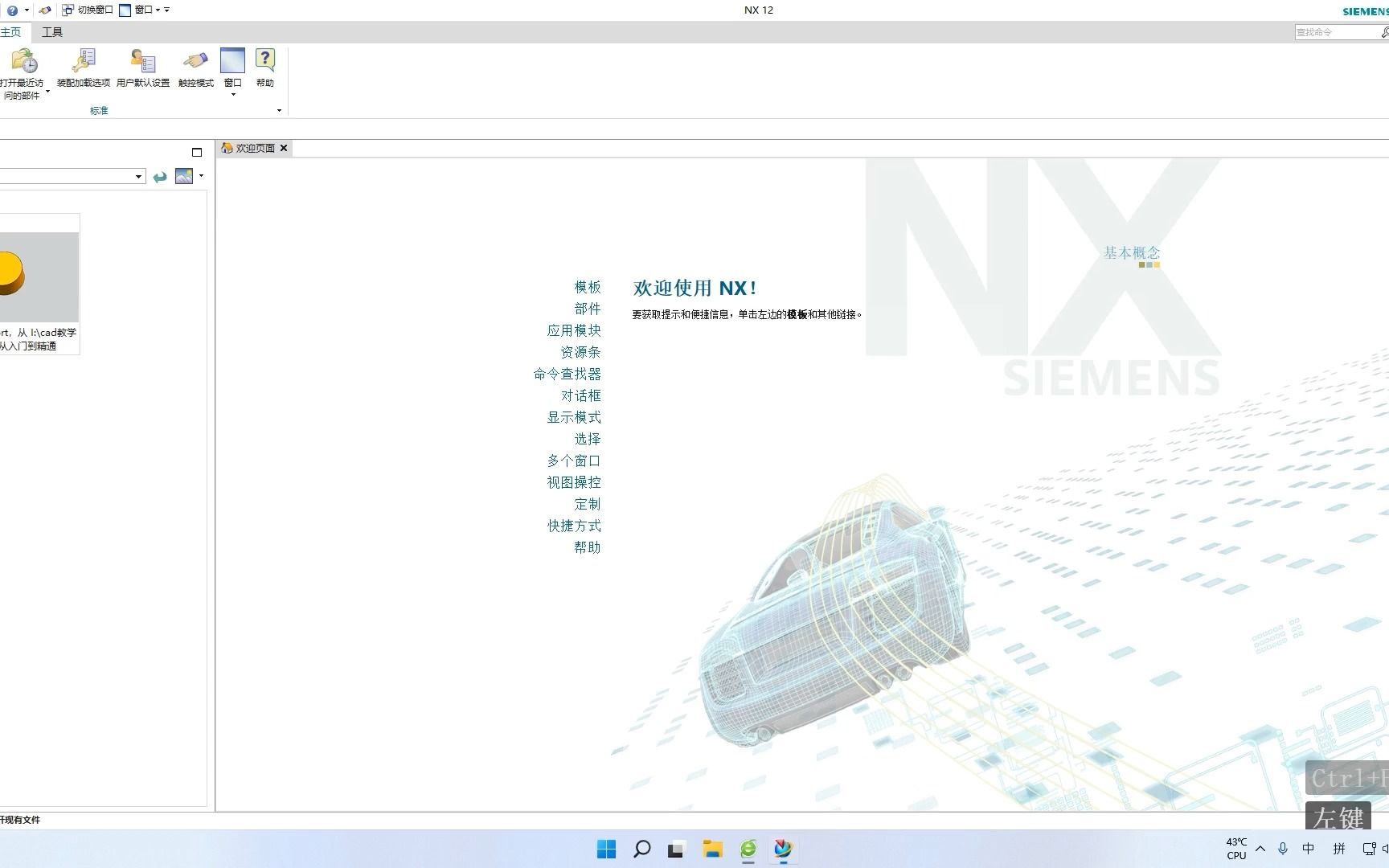Open the recently accessed parts button
The width and height of the screenshot is (1389, 868).
(x=23, y=73)
